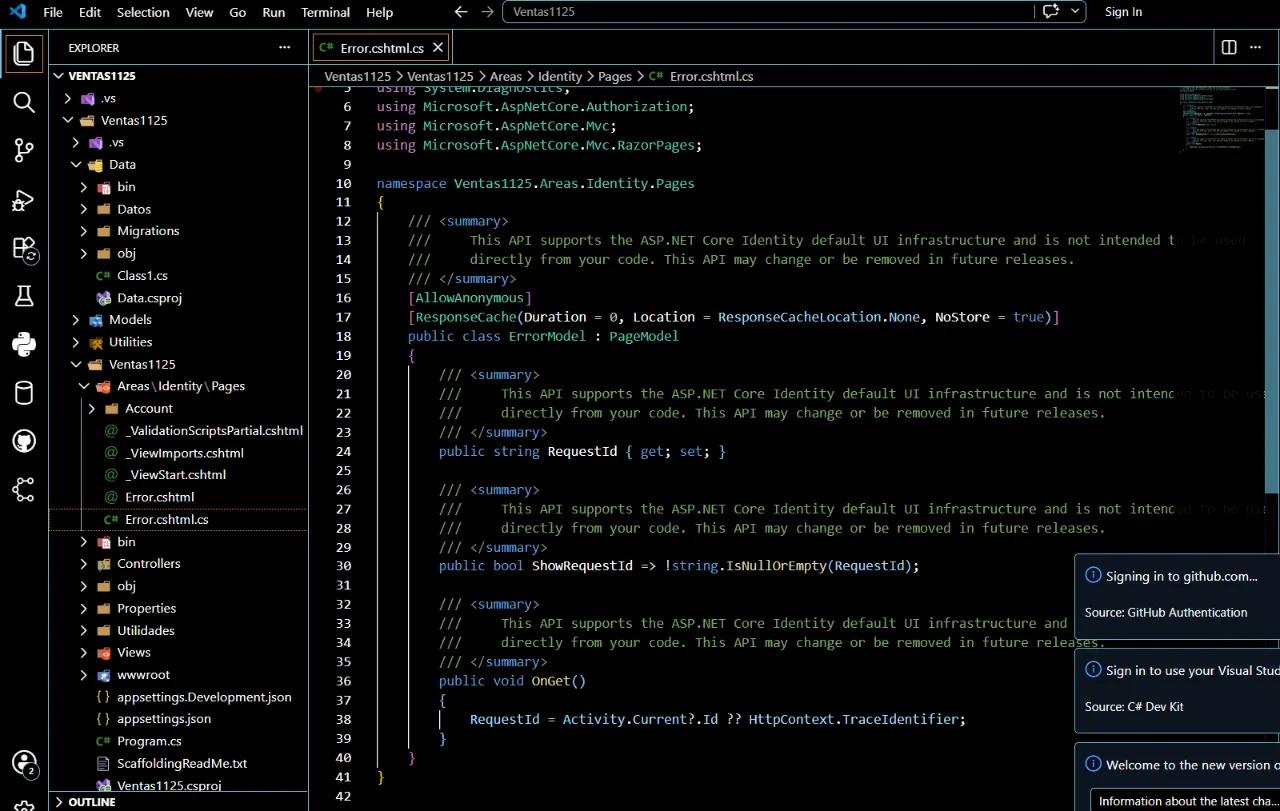Click the Identity breadcrumb segment
1280x811 pixels.
560,76
